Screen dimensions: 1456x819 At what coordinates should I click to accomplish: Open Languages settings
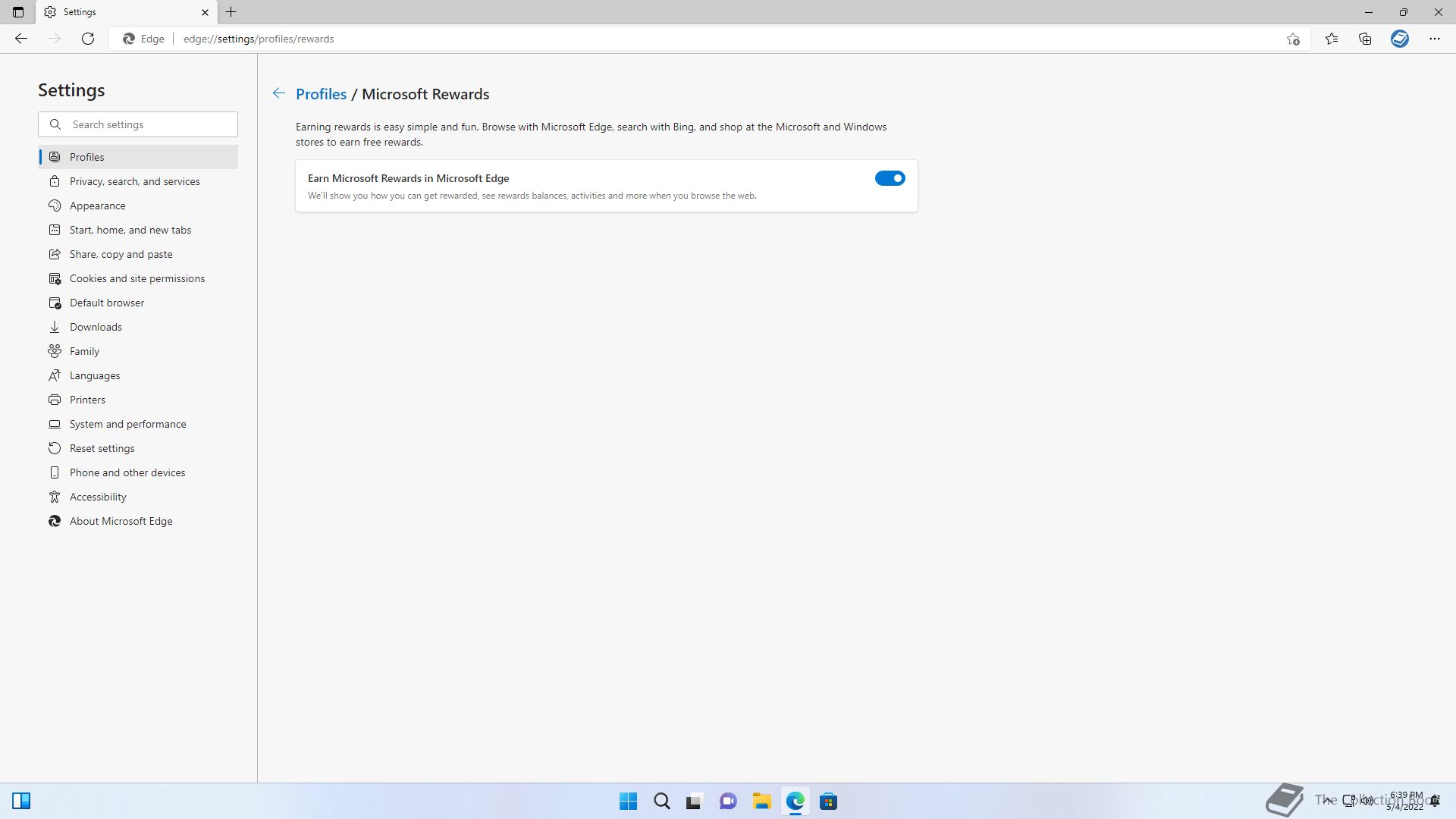click(x=138, y=375)
